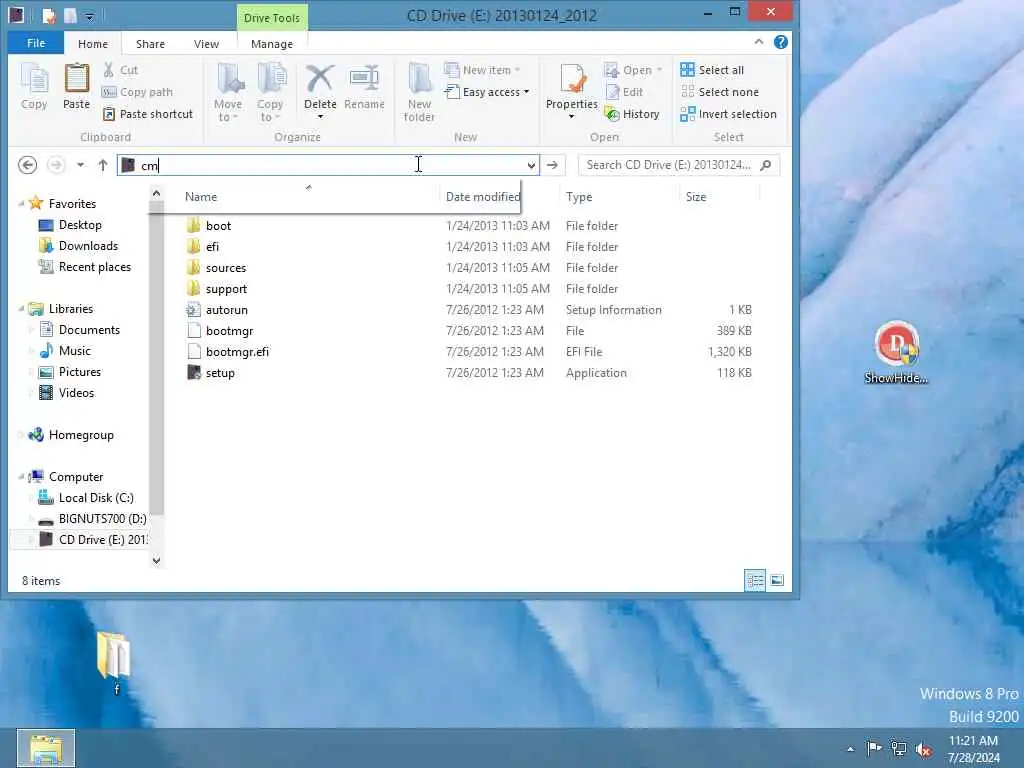Click the Delete red X icon
1024x768 pixels.
click(x=320, y=80)
